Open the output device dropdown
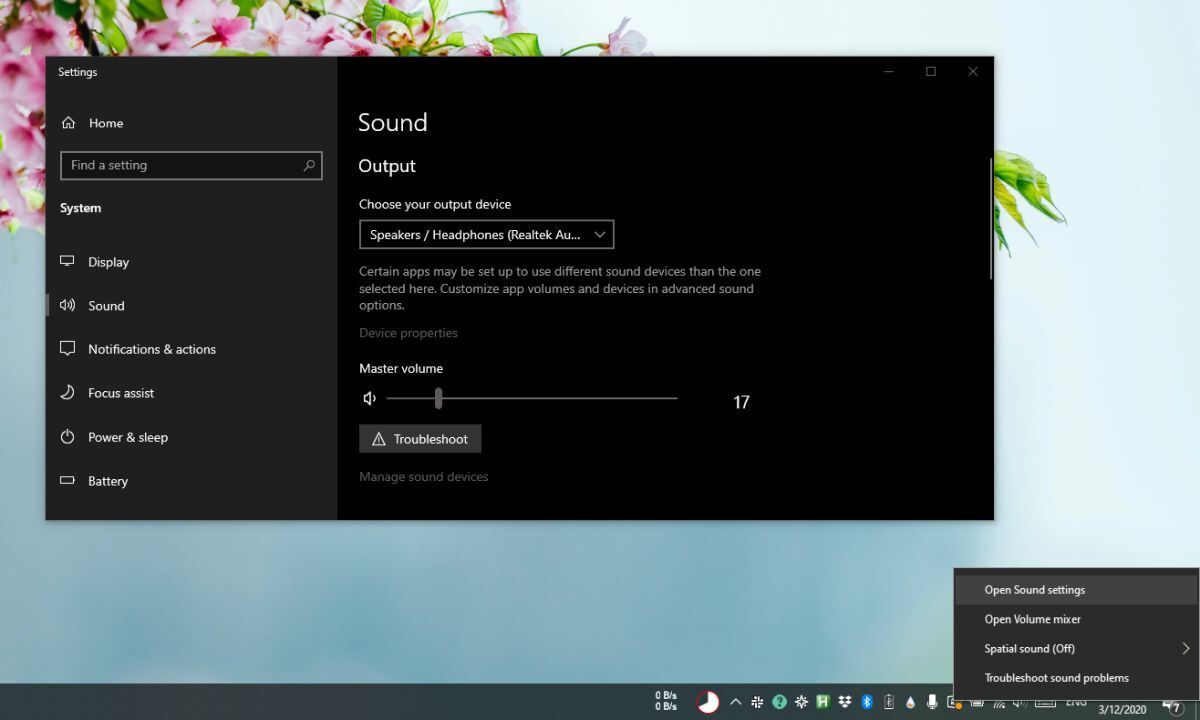1200x720 pixels. 487,234
